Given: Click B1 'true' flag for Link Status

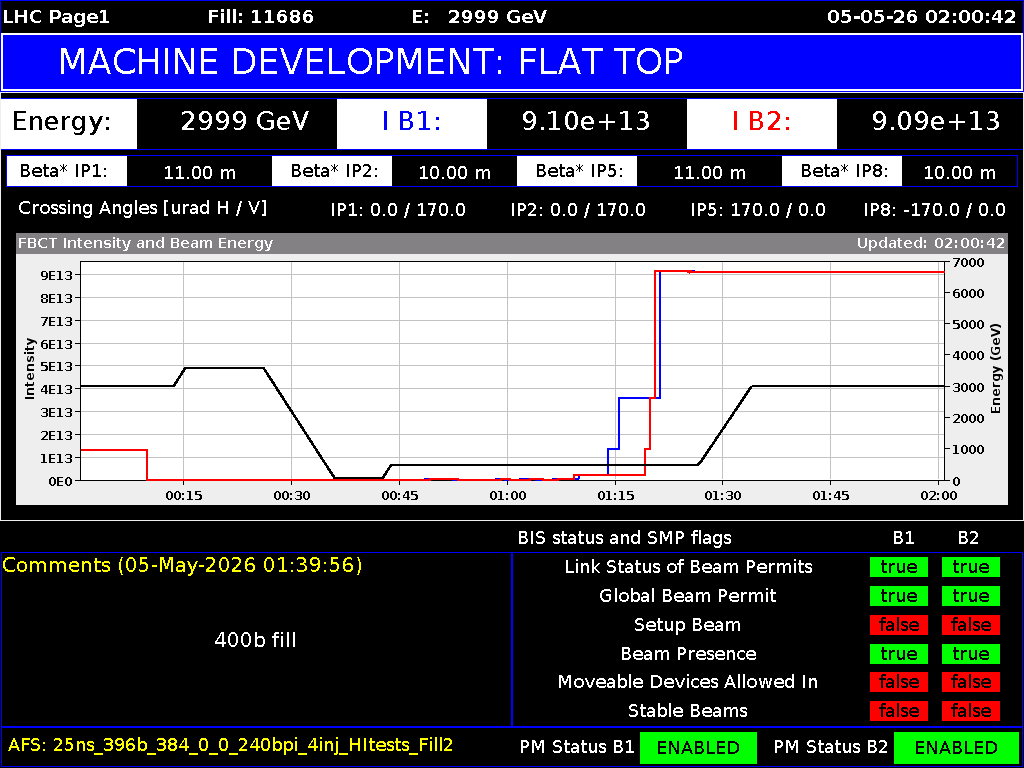Looking at the screenshot, I should click(x=899, y=567).
